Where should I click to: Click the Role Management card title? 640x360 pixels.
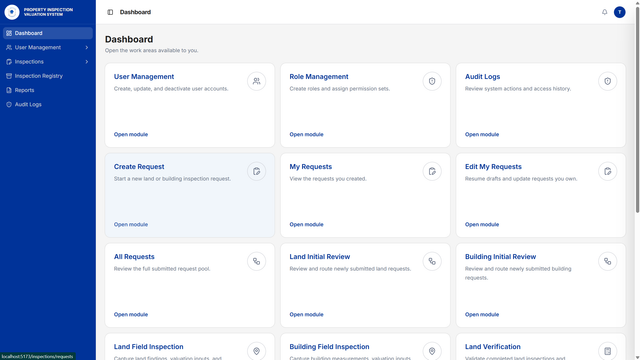click(319, 77)
